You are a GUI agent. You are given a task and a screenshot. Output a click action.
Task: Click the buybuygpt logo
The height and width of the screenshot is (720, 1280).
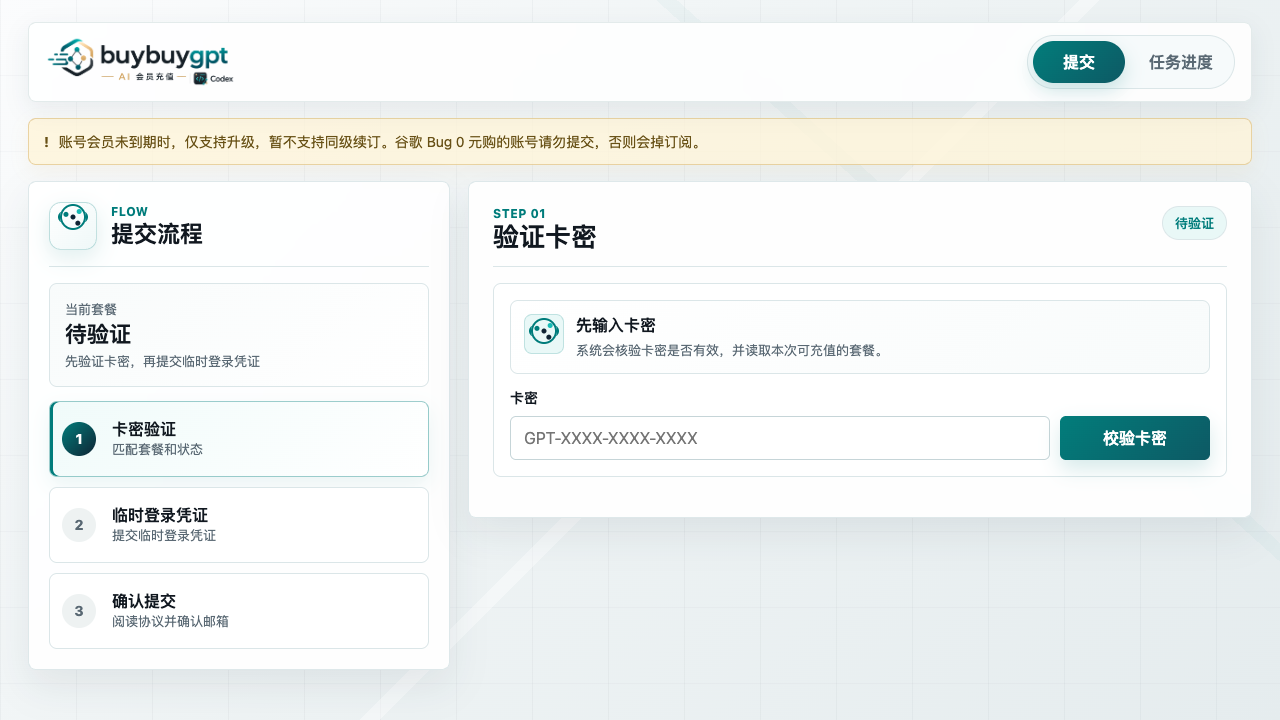tap(139, 62)
